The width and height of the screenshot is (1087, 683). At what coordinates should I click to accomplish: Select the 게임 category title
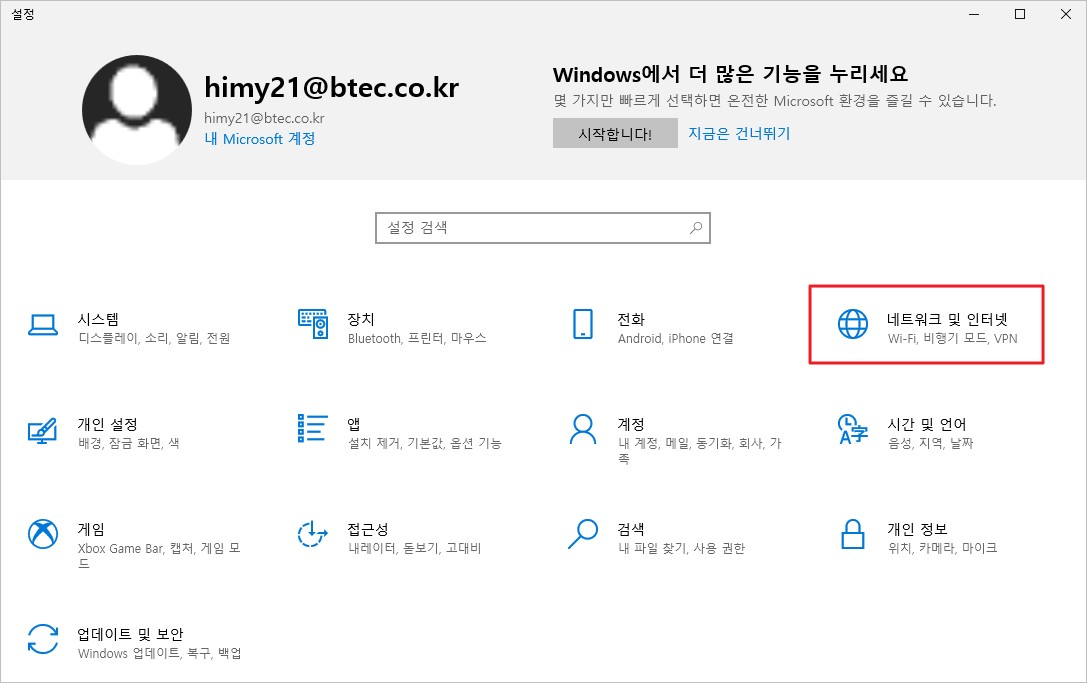tap(92, 529)
